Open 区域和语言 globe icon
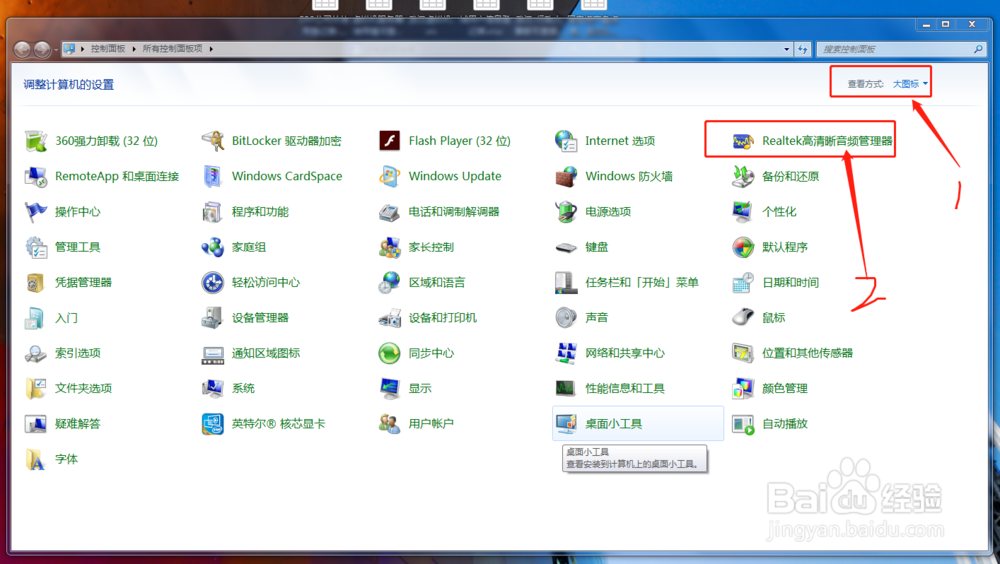 click(389, 282)
